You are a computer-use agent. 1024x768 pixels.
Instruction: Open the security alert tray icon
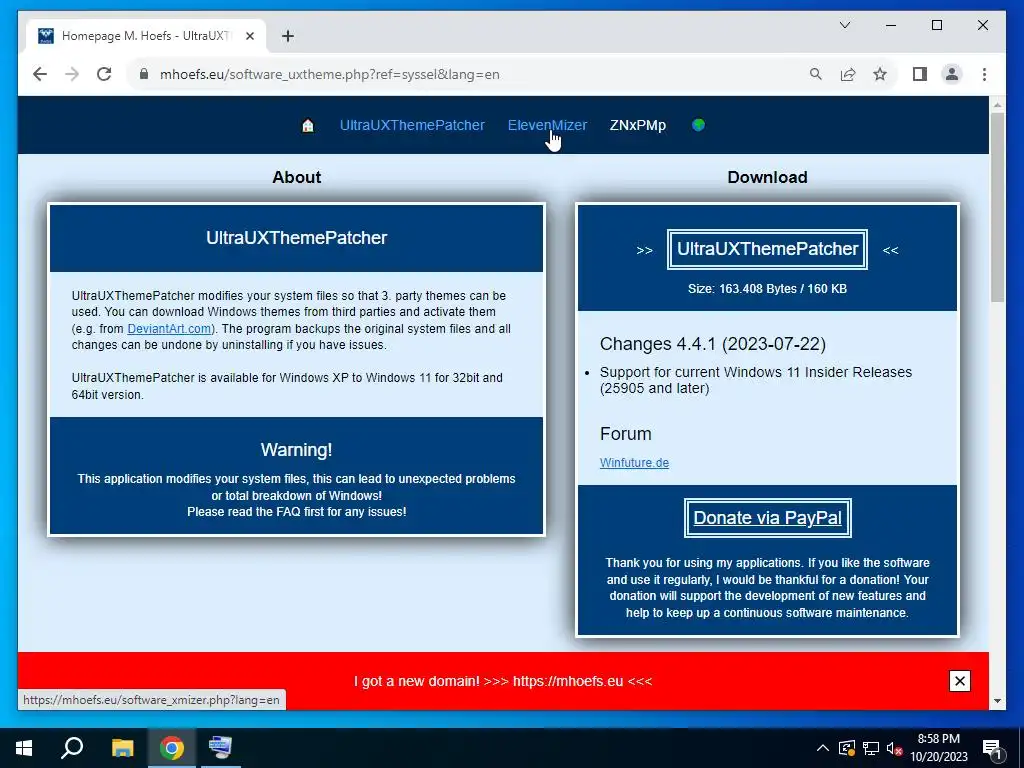pos(847,748)
